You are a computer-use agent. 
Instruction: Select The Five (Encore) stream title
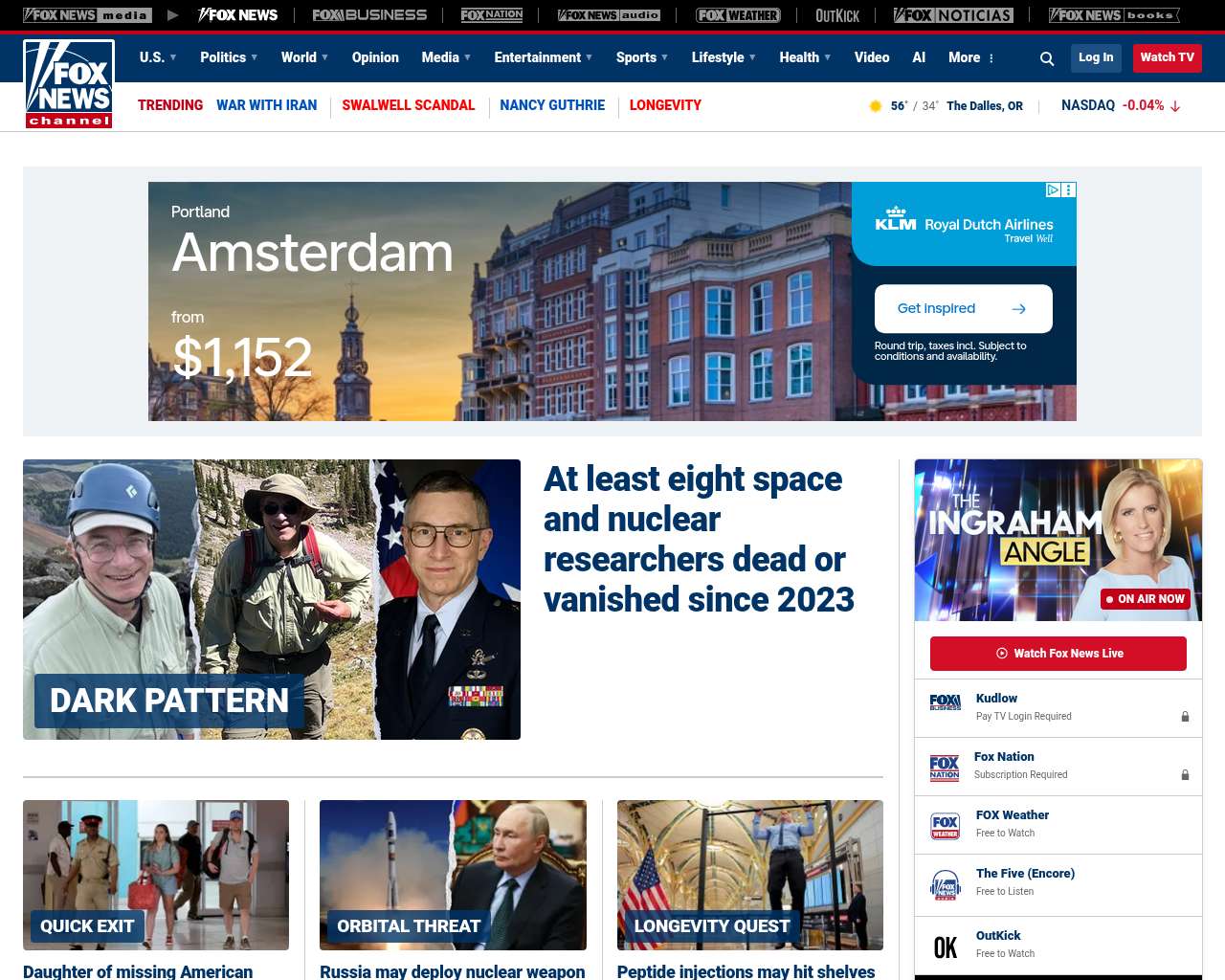pyautogui.click(x=1025, y=874)
